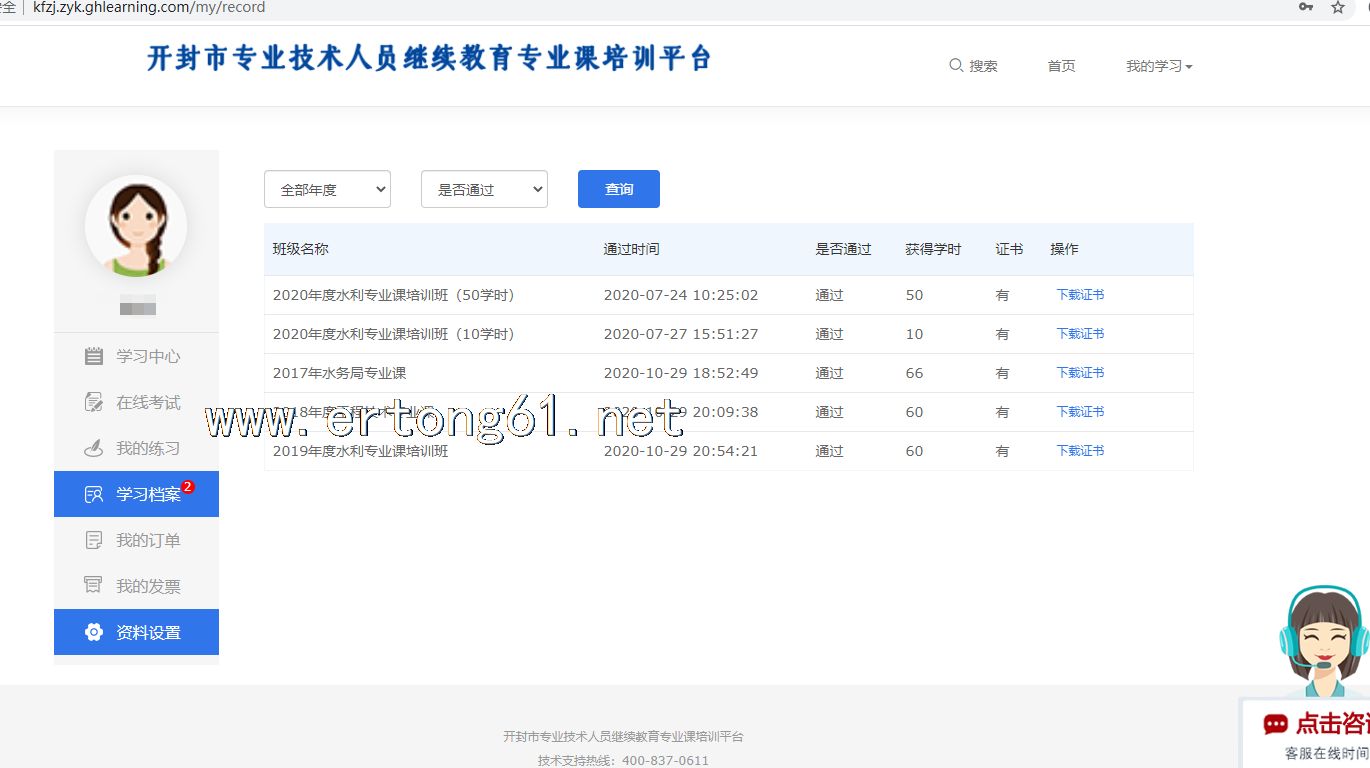
Task: Click the 我的发票 invoice icon
Action: coord(94,587)
